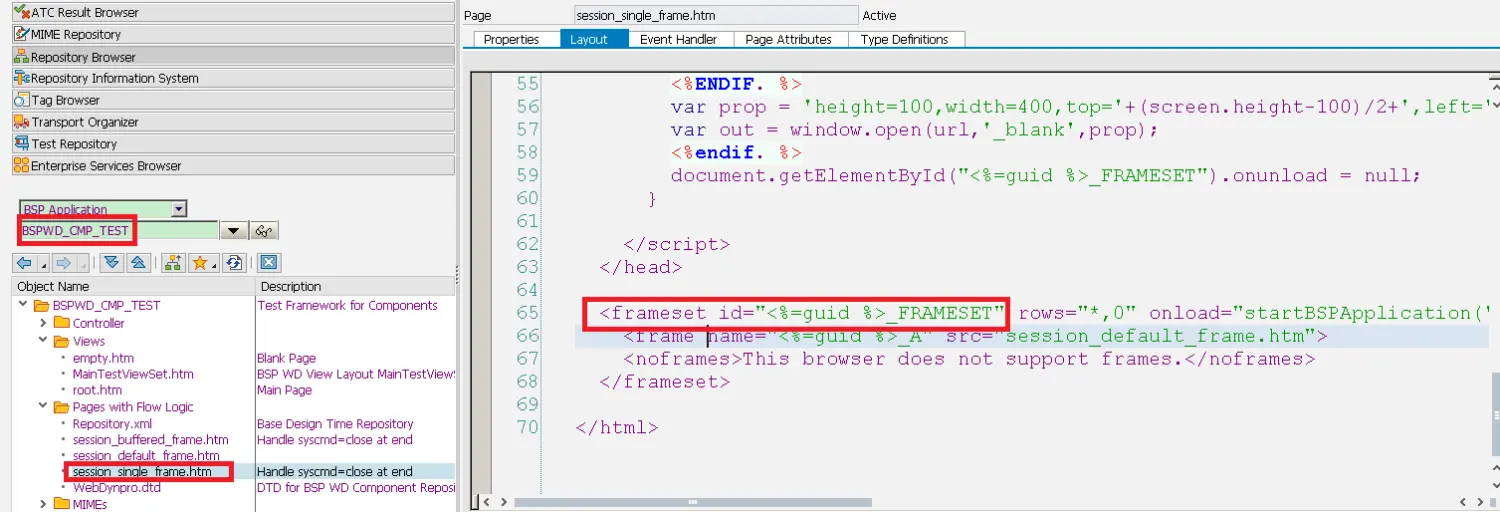Click the 'Base Design Time Repository' description
The width and height of the screenshot is (1500, 512).
tap(335, 424)
